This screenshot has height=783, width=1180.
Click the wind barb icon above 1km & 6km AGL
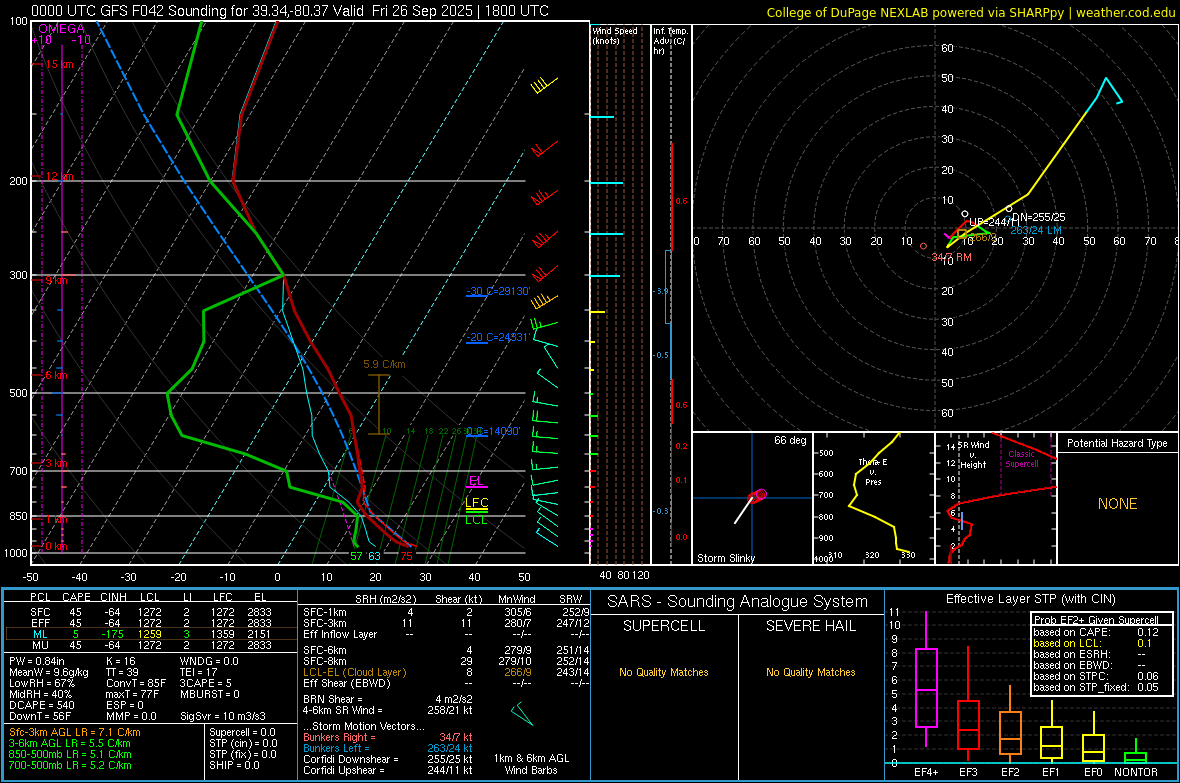point(521,713)
